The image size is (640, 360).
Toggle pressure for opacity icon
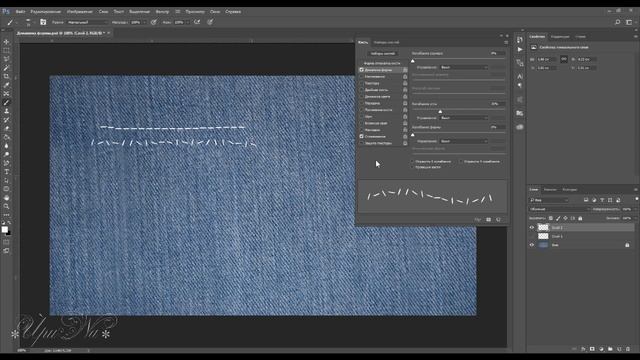154,22
